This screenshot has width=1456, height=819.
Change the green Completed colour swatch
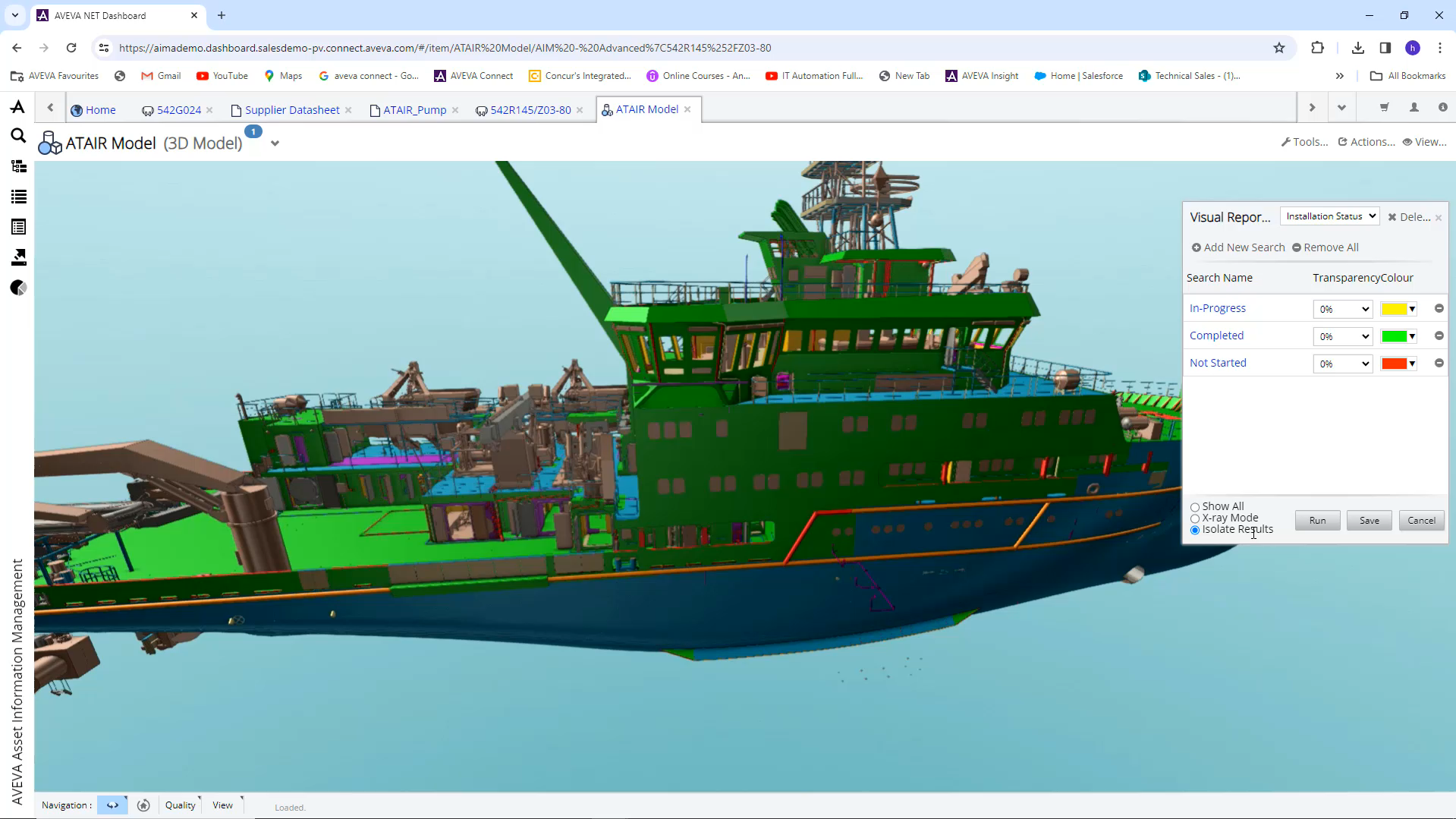click(1398, 336)
